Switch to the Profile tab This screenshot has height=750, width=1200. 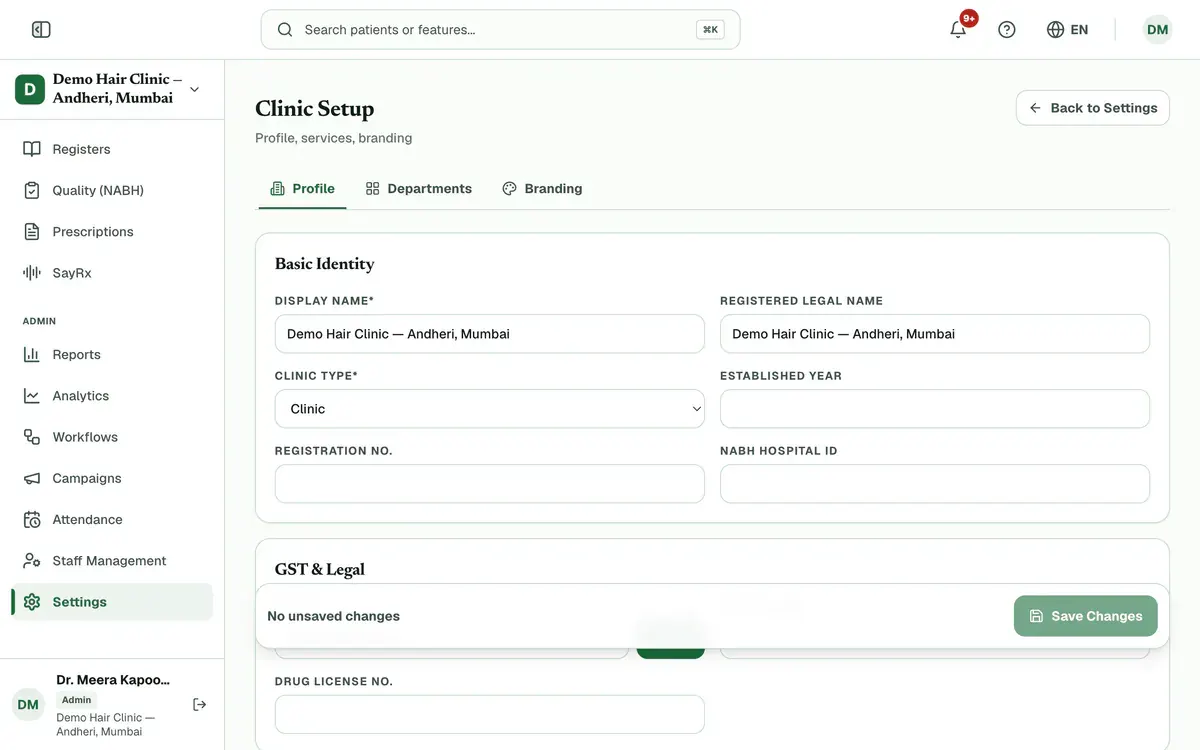point(302,188)
